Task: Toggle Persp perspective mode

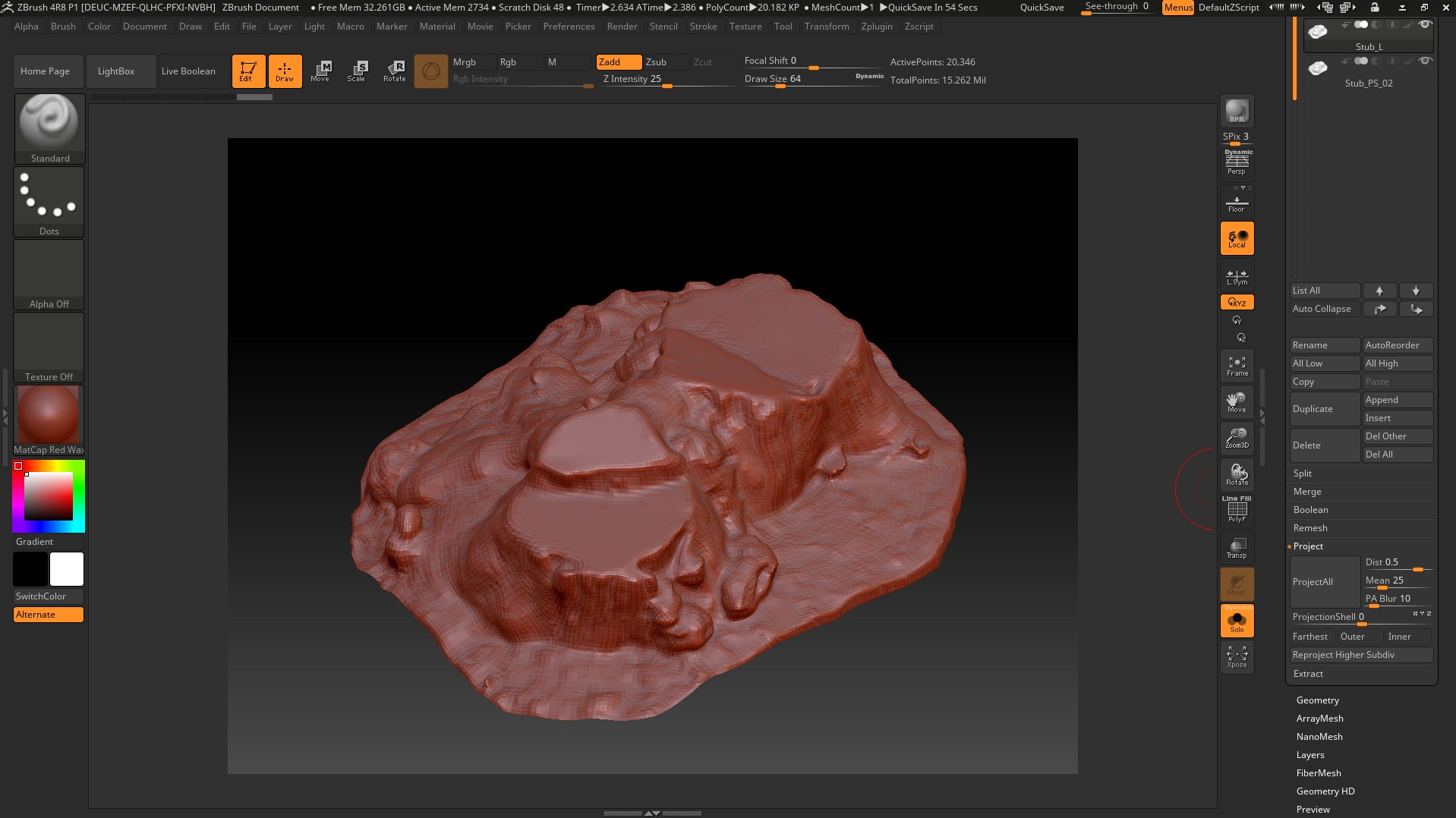Action: pos(1237,162)
